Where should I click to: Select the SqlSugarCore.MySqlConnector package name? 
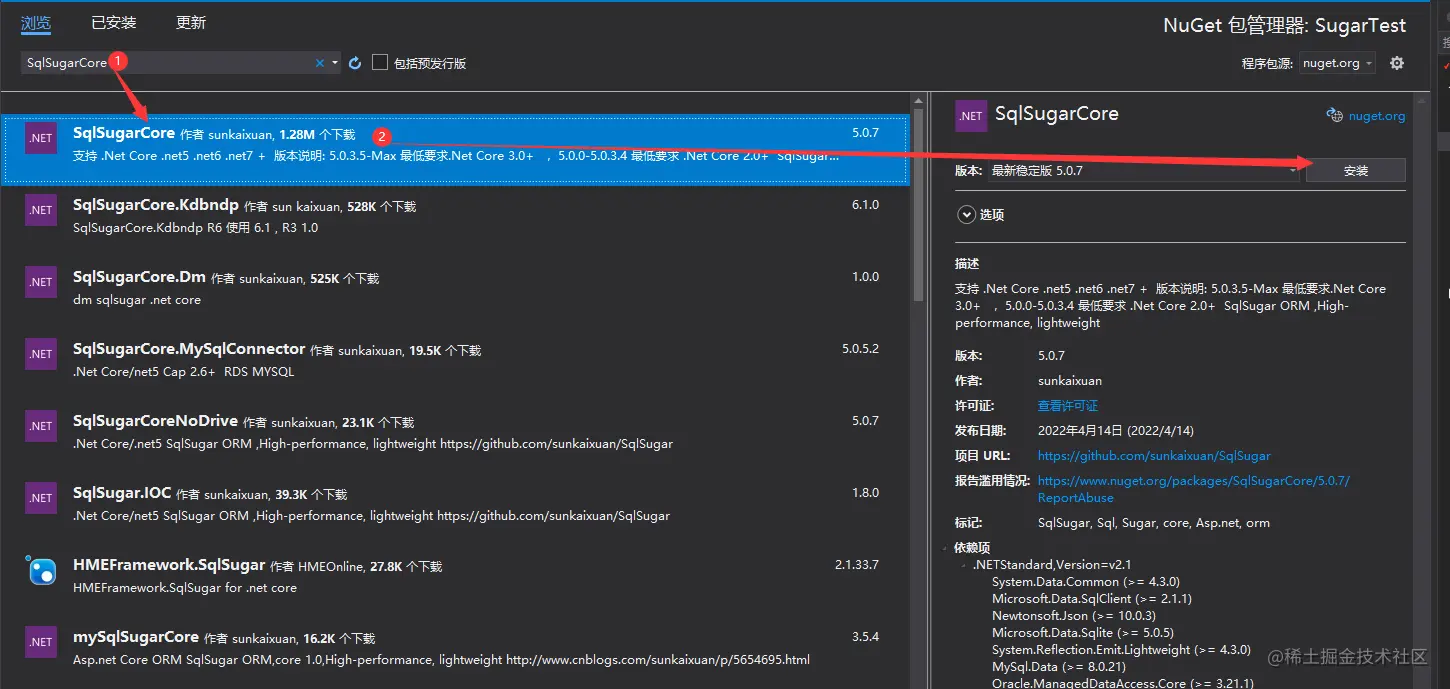point(189,349)
